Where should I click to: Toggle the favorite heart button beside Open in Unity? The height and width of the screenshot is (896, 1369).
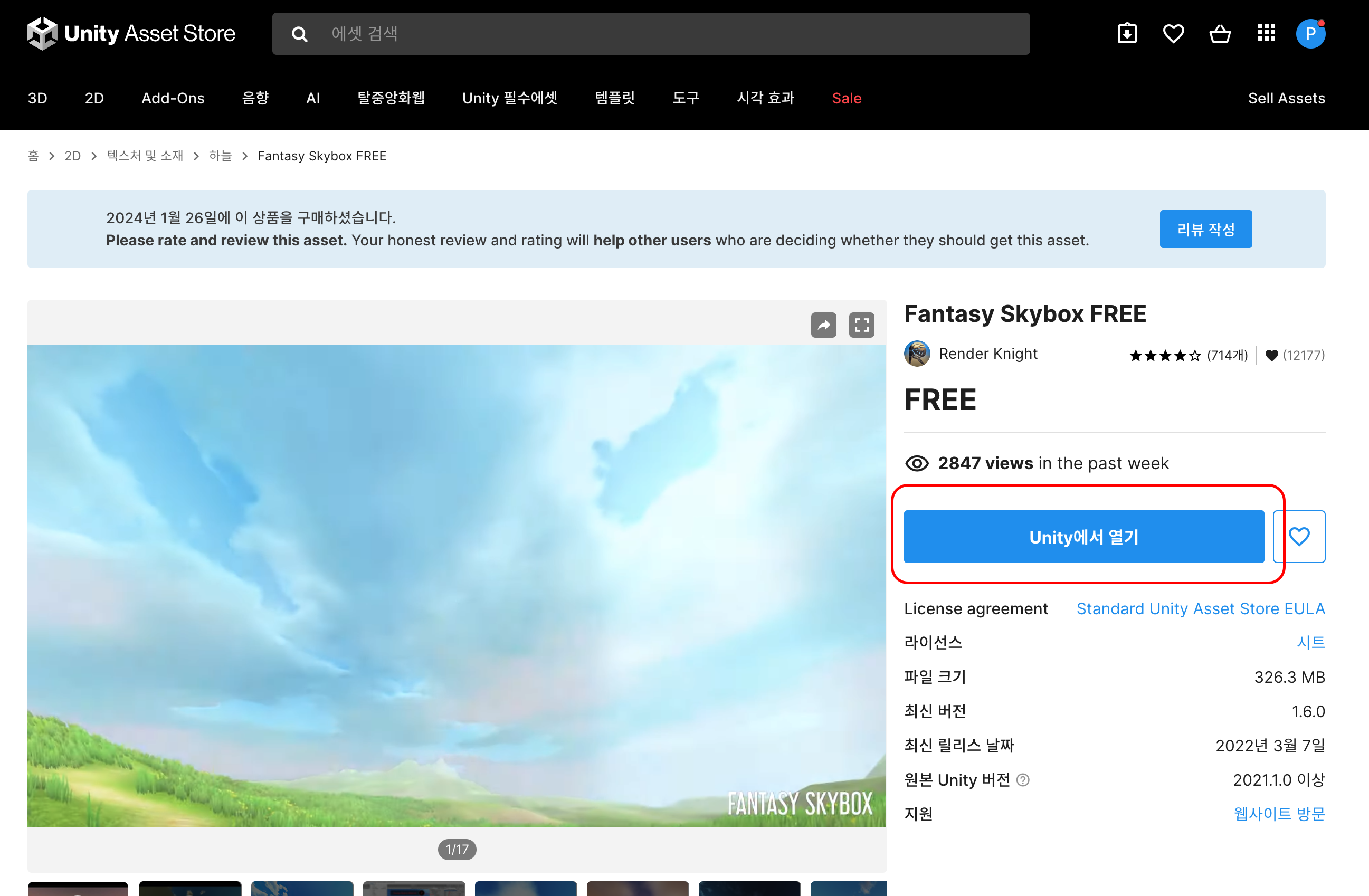point(1299,536)
